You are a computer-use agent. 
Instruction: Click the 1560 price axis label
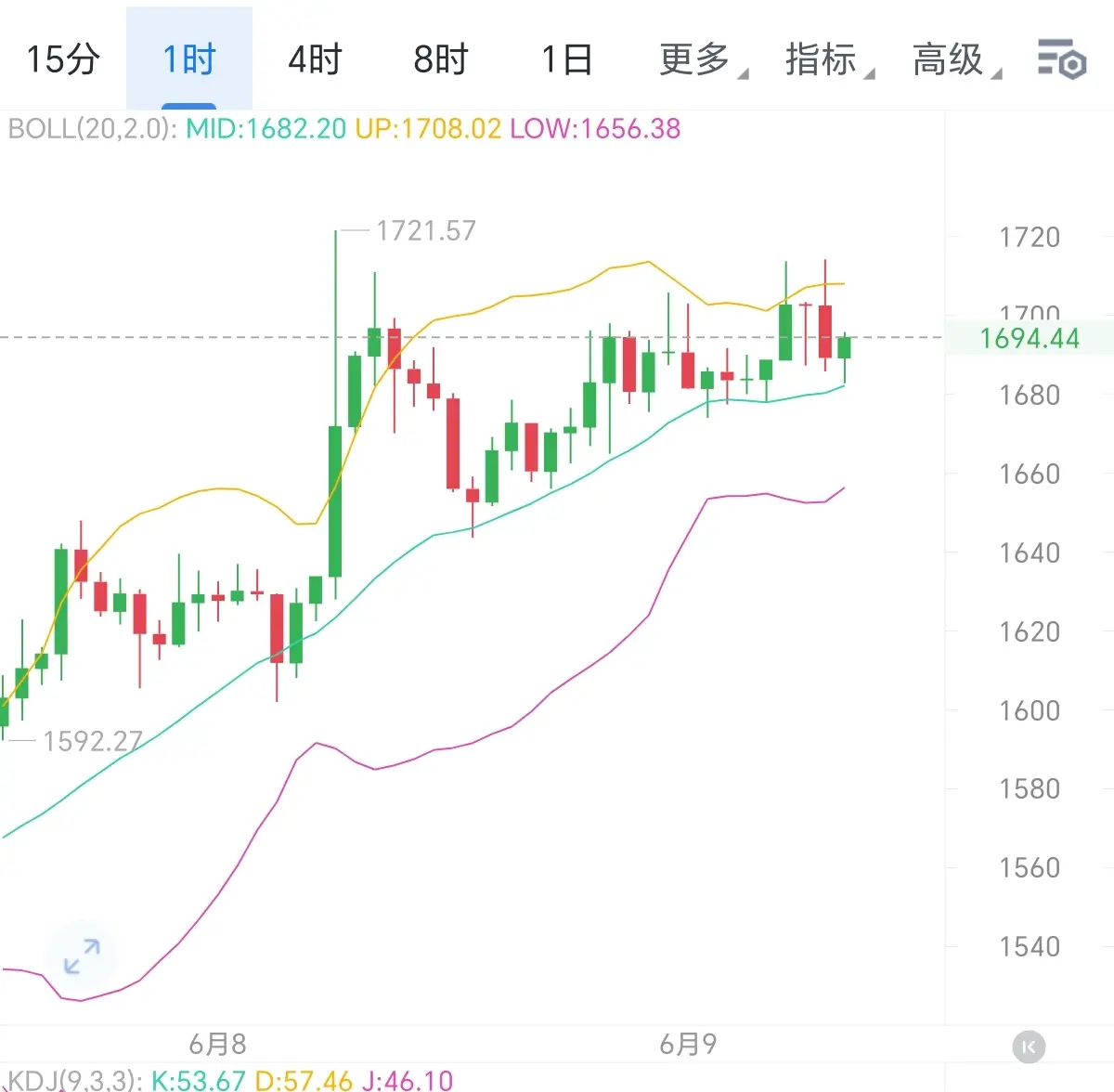coord(1030,868)
